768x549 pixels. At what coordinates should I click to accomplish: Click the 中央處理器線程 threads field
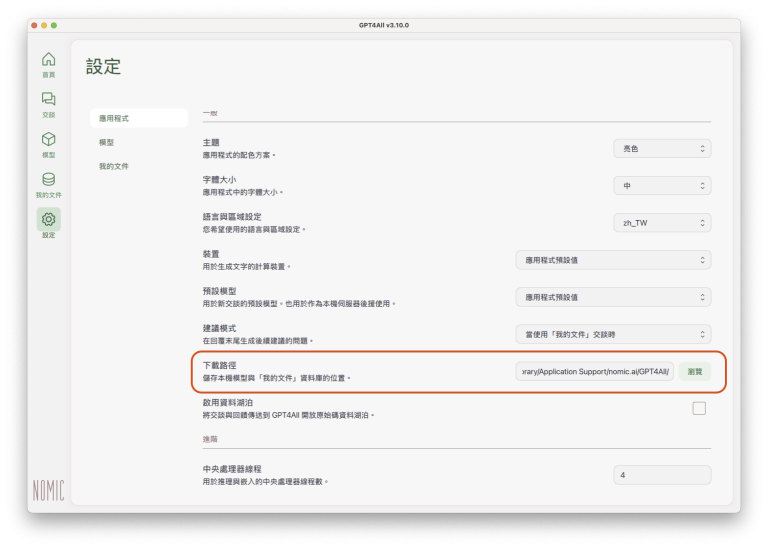click(x=662, y=475)
